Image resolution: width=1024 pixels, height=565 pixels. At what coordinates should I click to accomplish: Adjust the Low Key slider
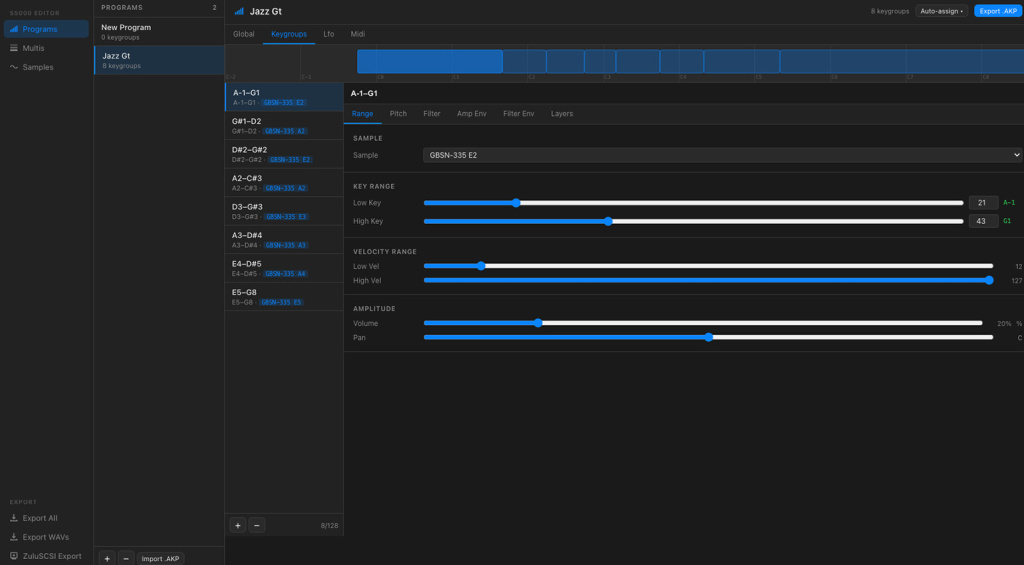tap(694, 202)
